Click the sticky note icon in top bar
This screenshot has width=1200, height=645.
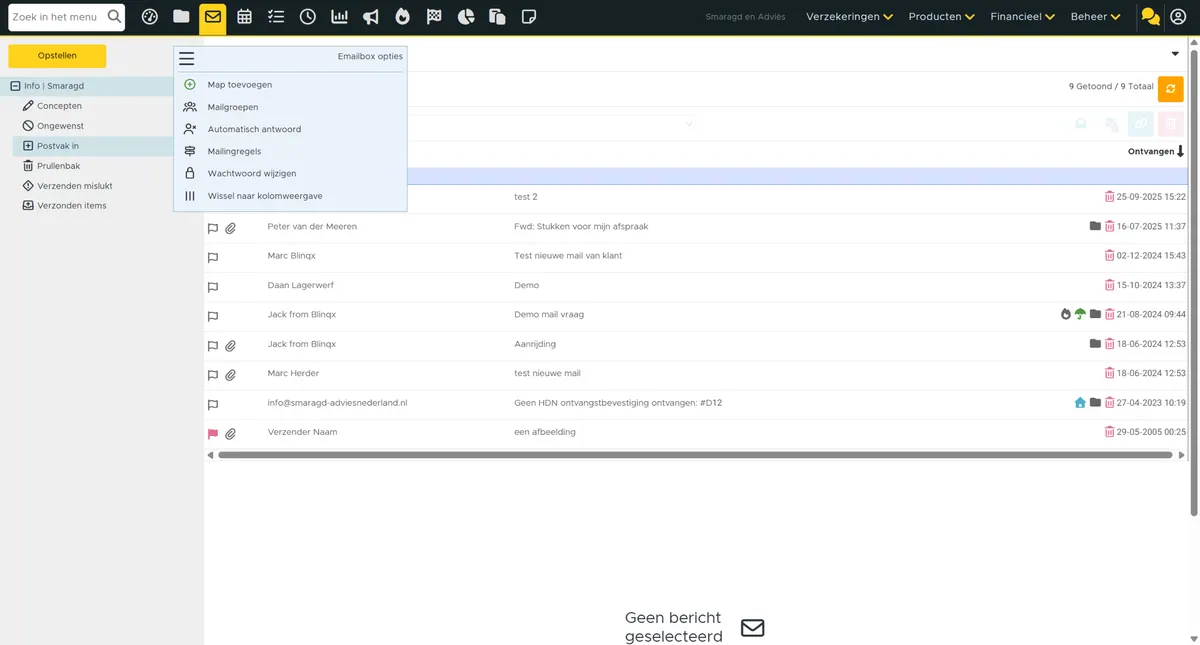[x=529, y=17]
